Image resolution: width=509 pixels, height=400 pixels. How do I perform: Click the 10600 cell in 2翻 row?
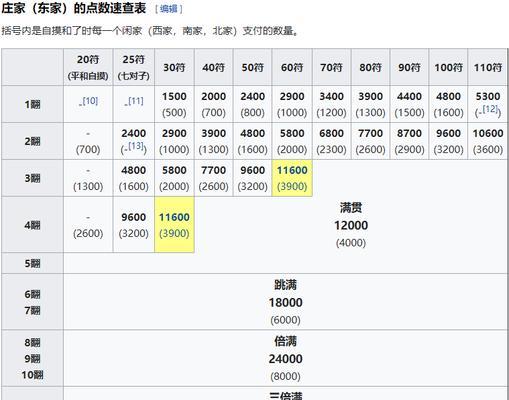(x=488, y=141)
